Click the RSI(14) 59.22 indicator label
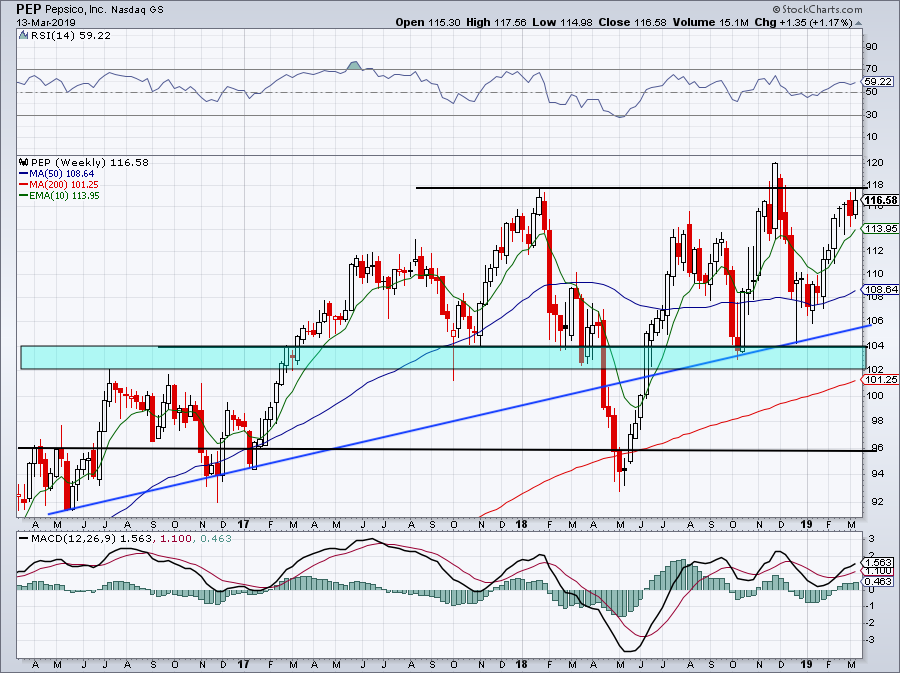The width and height of the screenshot is (900, 673). tap(71, 35)
